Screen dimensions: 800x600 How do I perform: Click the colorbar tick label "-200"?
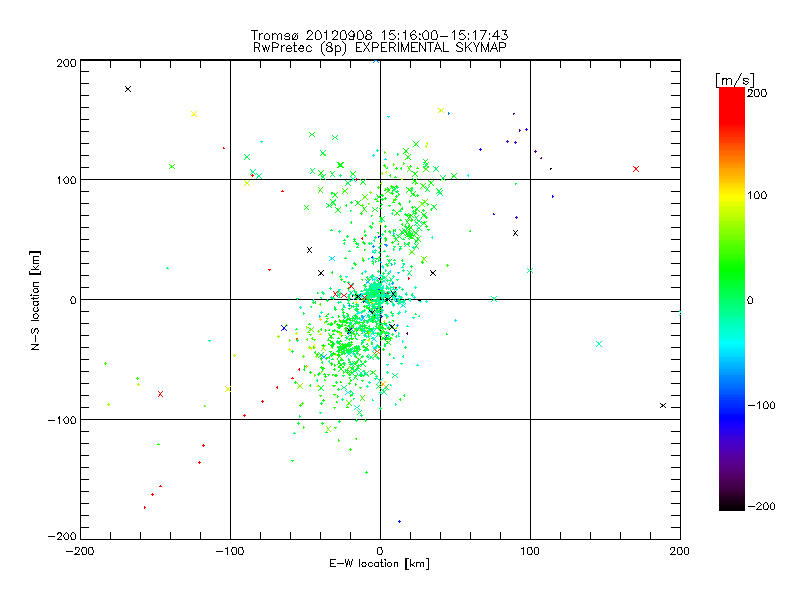[x=761, y=506]
